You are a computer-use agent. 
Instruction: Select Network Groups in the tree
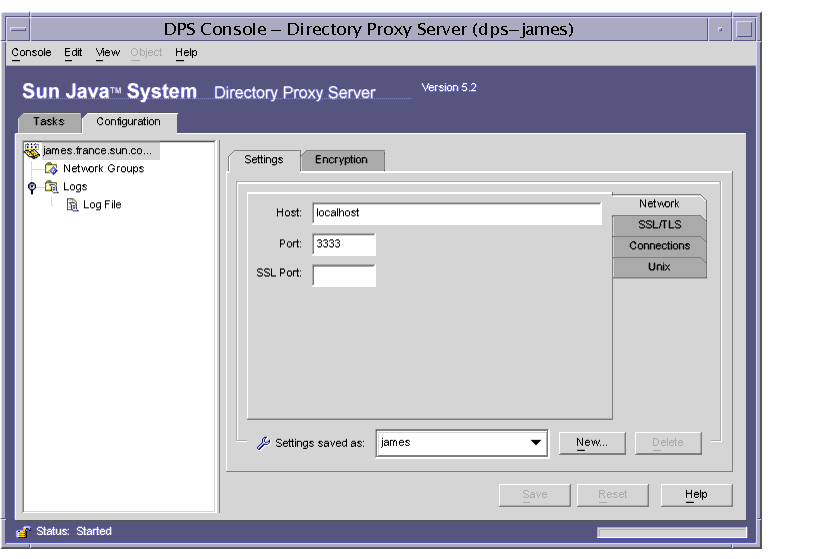104,168
